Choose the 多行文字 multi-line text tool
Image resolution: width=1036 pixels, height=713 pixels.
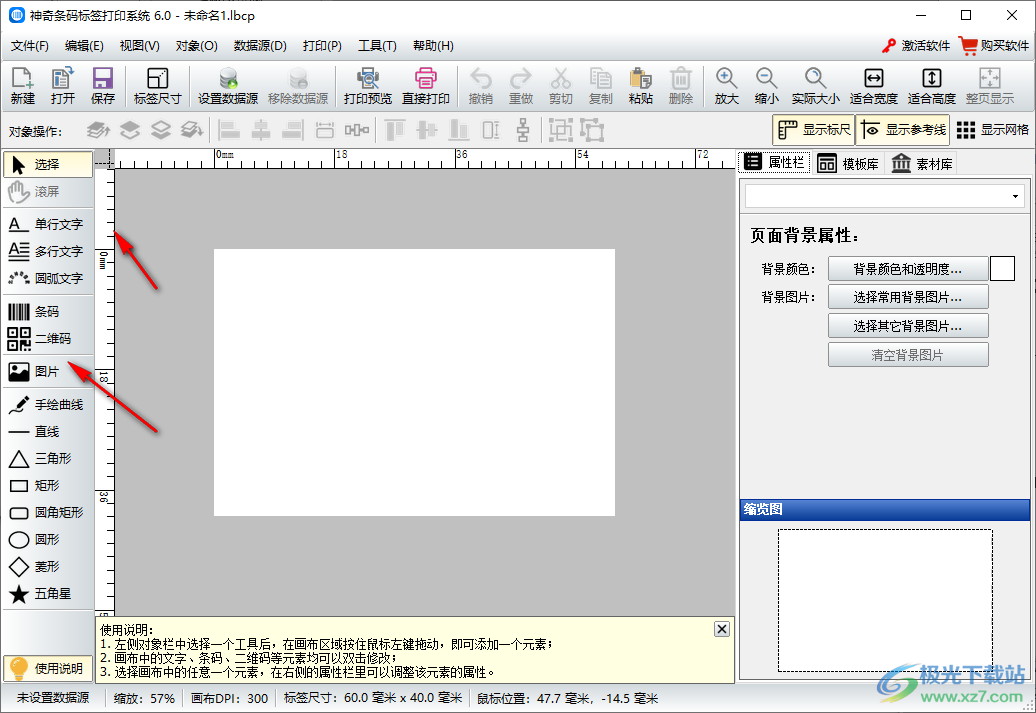48,252
